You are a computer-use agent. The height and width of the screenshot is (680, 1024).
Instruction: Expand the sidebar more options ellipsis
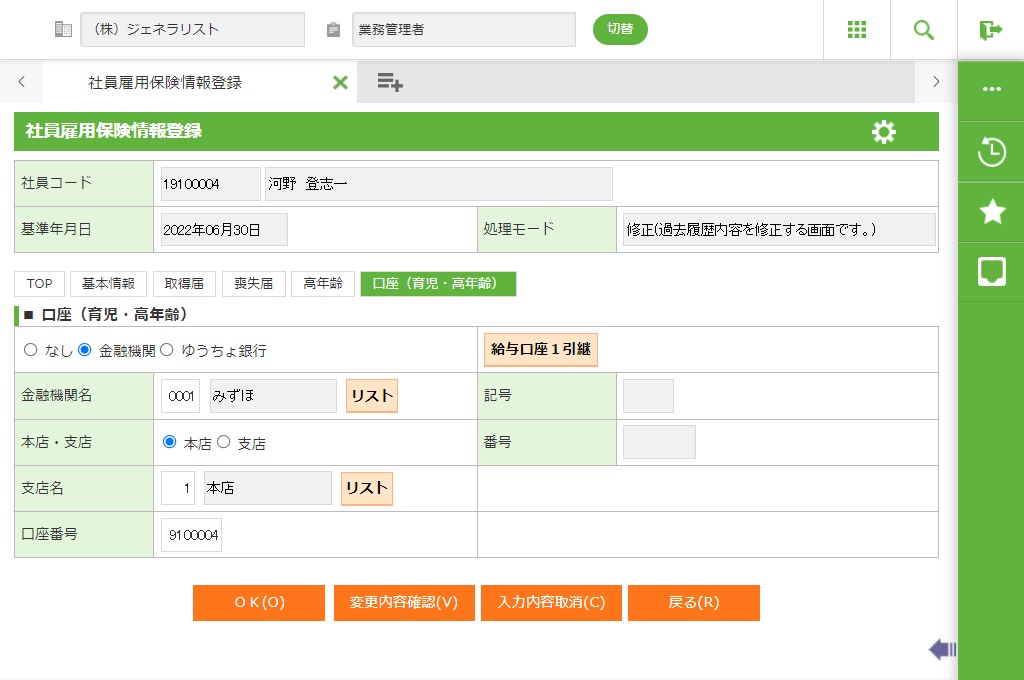pyautogui.click(x=991, y=89)
